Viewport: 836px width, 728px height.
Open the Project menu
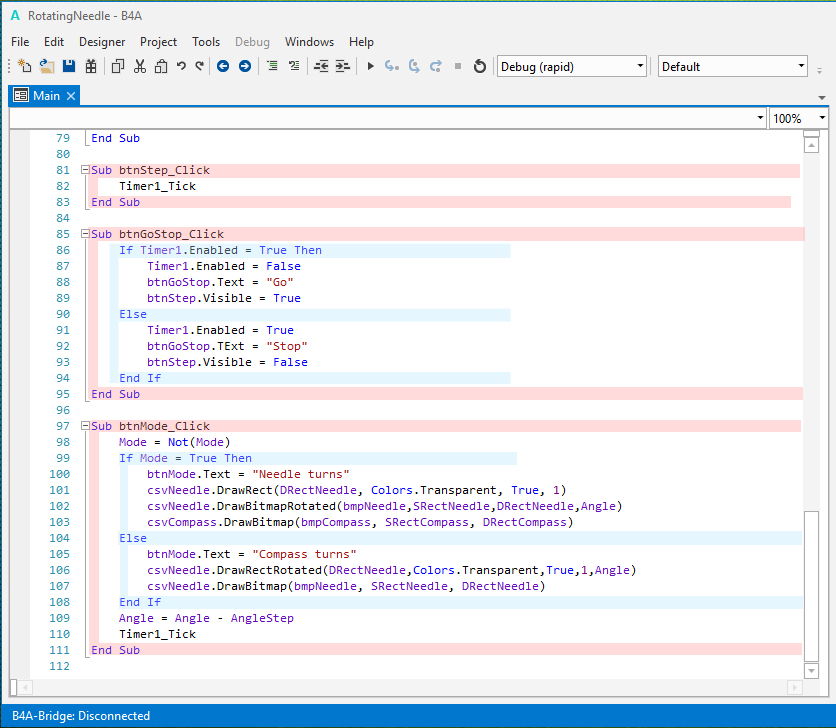click(x=158, y=42)
